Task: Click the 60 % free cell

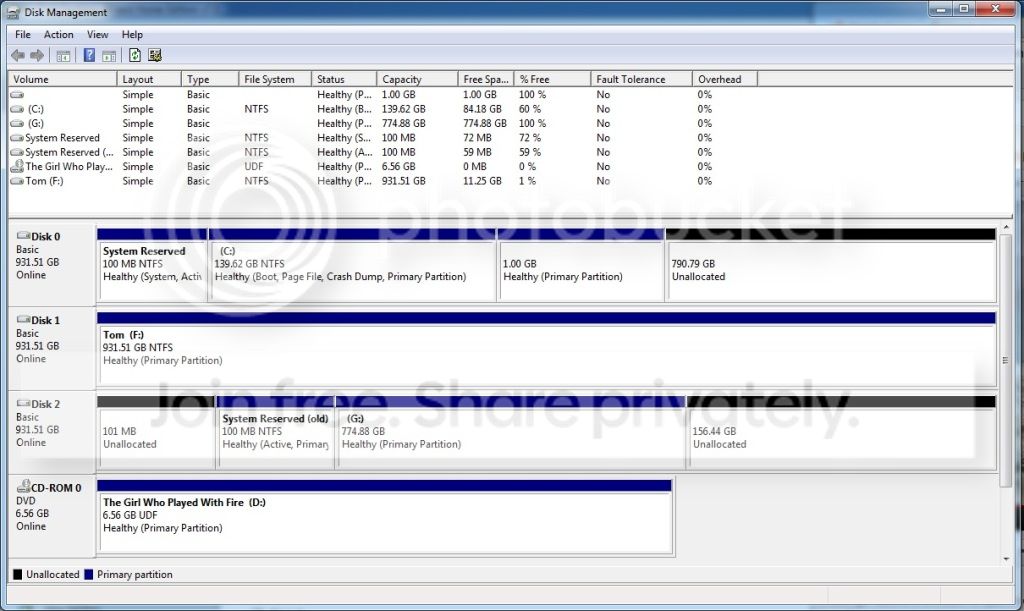Action: [530, 109]
